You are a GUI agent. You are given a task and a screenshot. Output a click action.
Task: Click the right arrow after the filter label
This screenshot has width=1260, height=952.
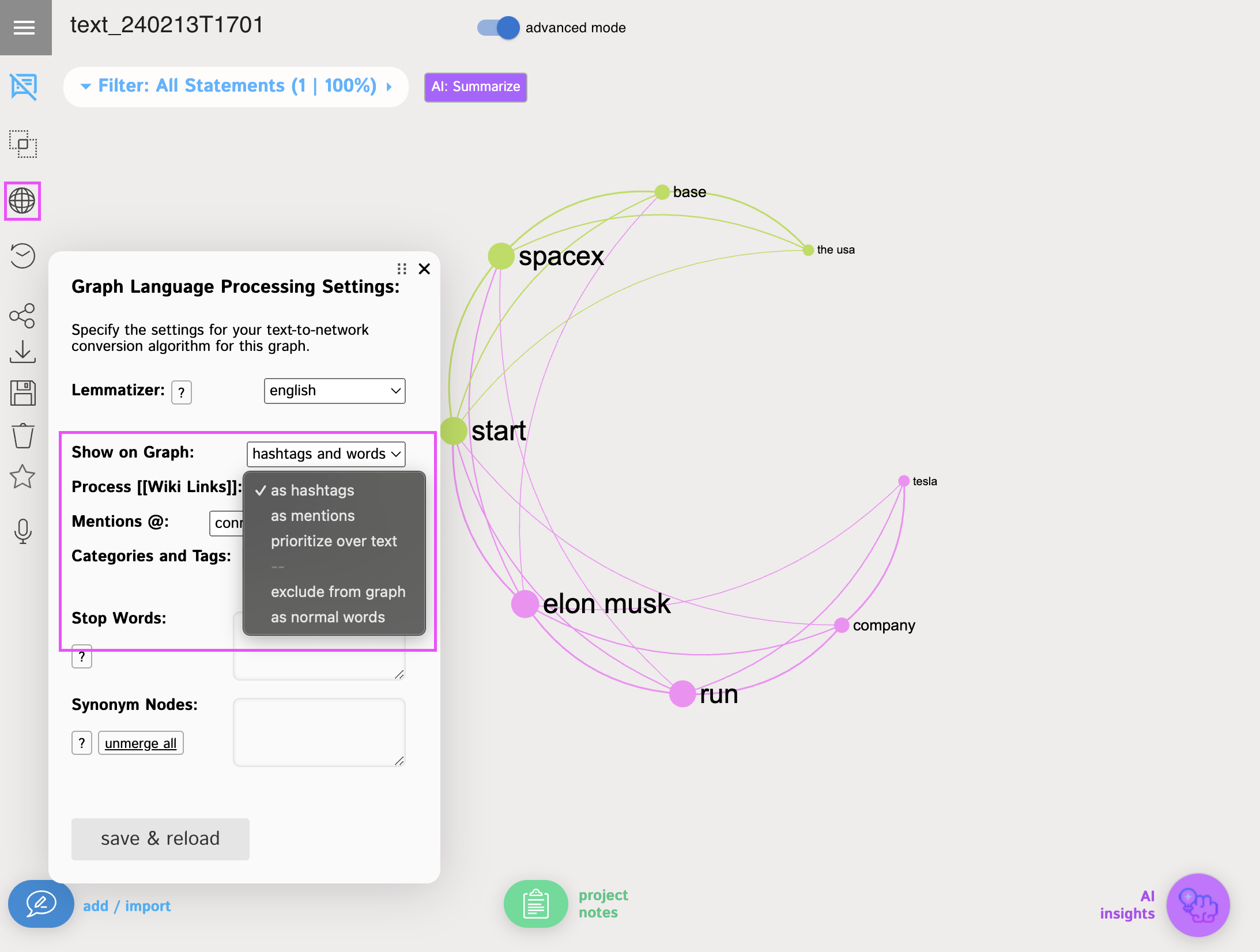pos(390,86)
